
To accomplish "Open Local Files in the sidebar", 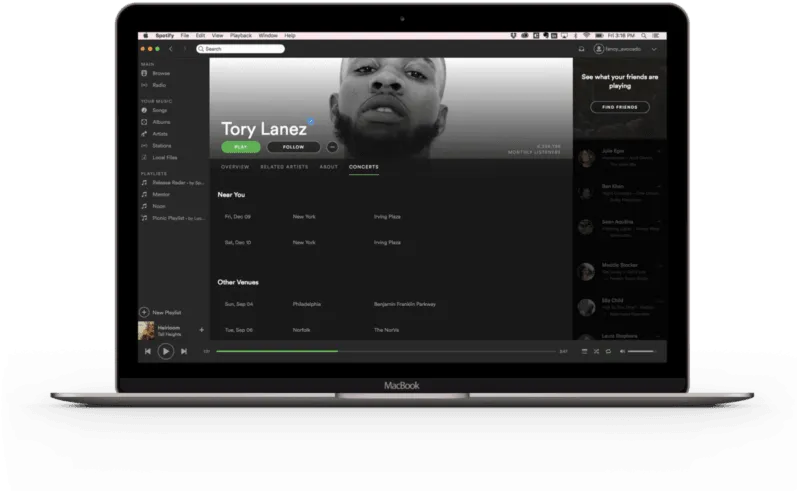I will 165,158.
